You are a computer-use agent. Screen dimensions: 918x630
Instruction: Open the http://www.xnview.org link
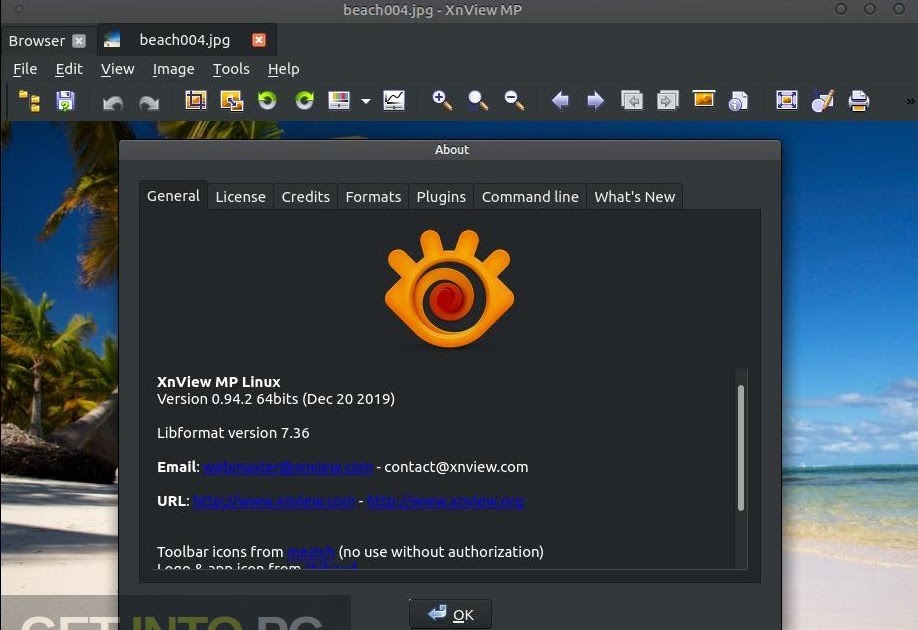445,501
